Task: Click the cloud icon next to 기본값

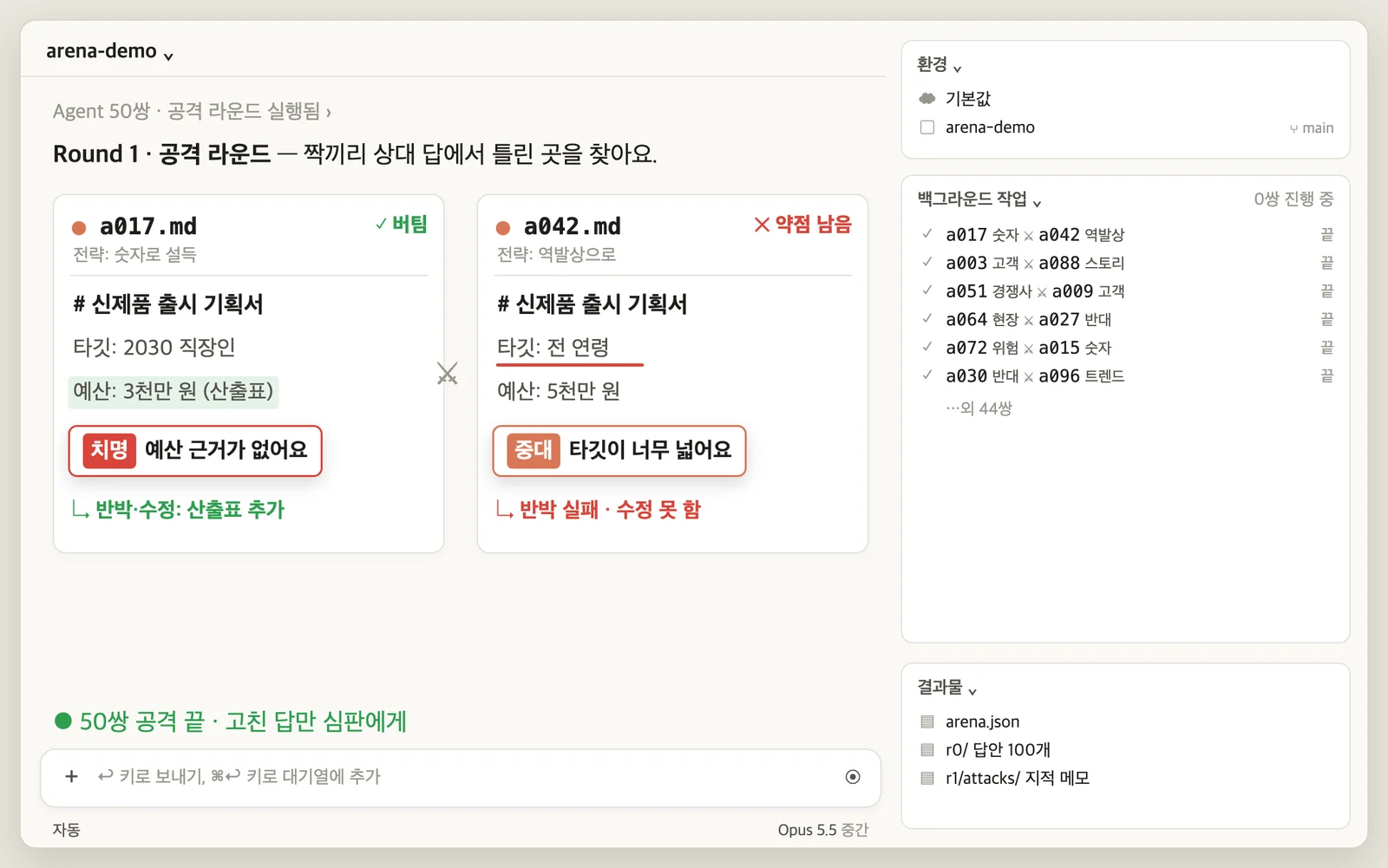Action: click(x=927, y=98)
